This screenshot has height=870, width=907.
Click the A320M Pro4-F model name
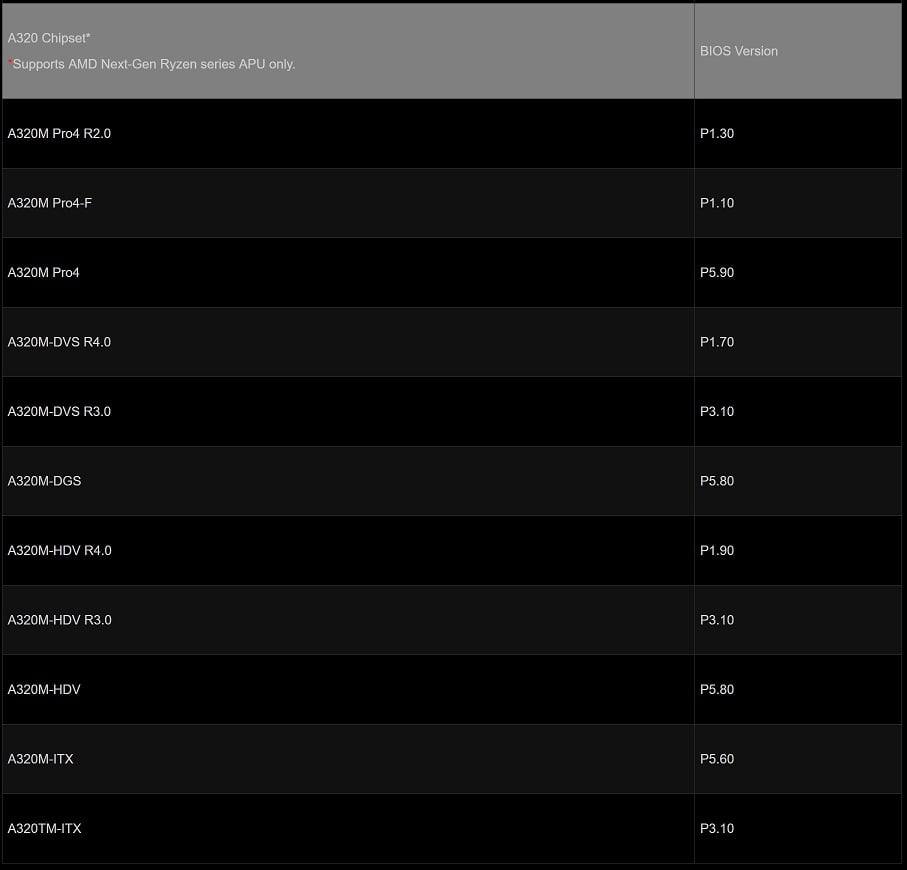pyautogui.click(x=50, y=203)
